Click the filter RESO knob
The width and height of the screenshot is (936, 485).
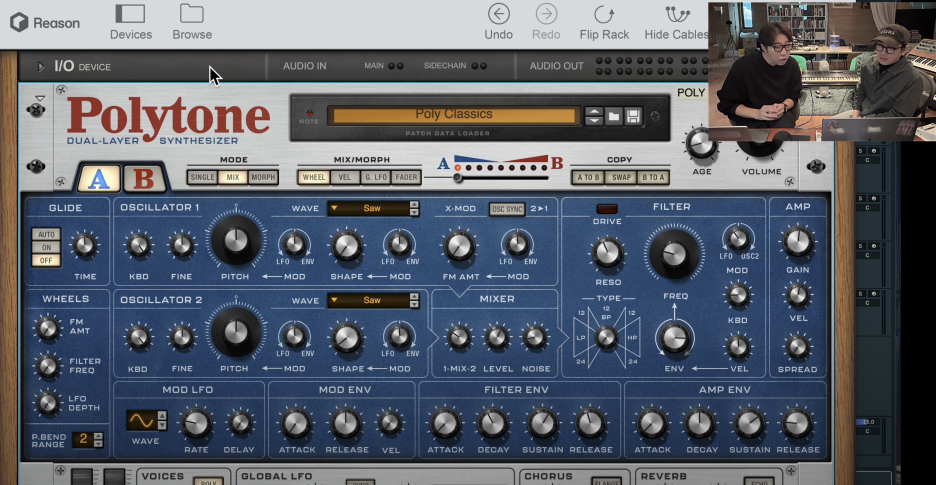point(608,253)
